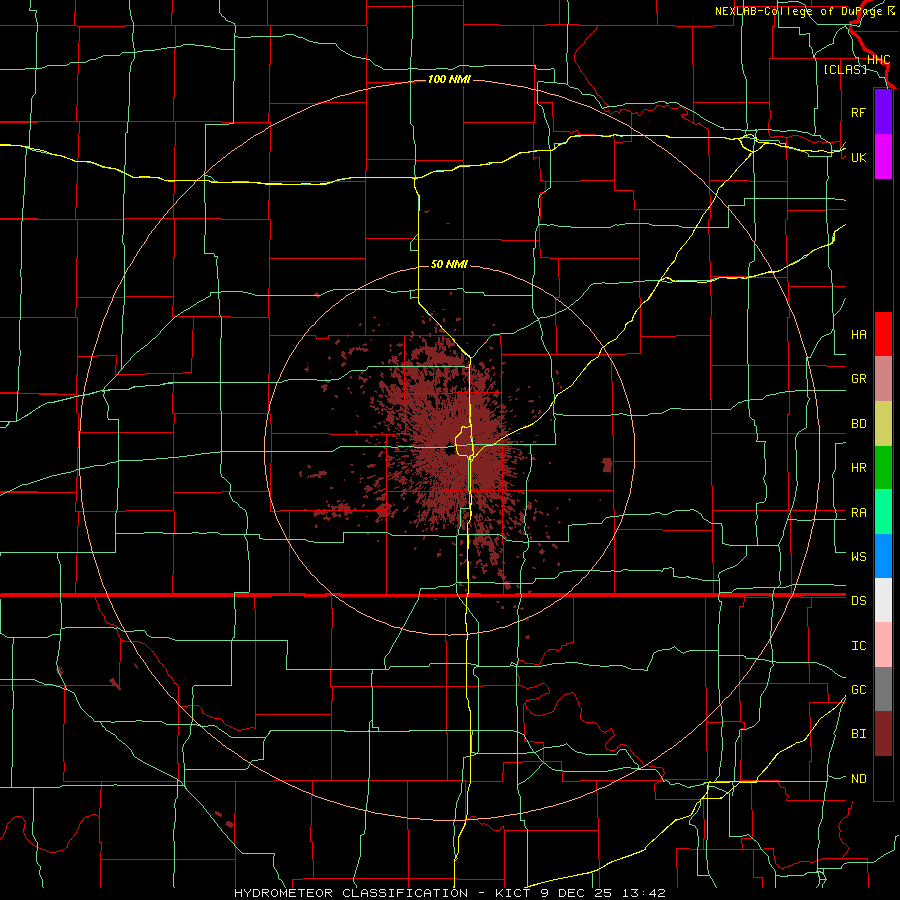
Task: Select the GC gray legend swatch
Action: tap(883, 689)
